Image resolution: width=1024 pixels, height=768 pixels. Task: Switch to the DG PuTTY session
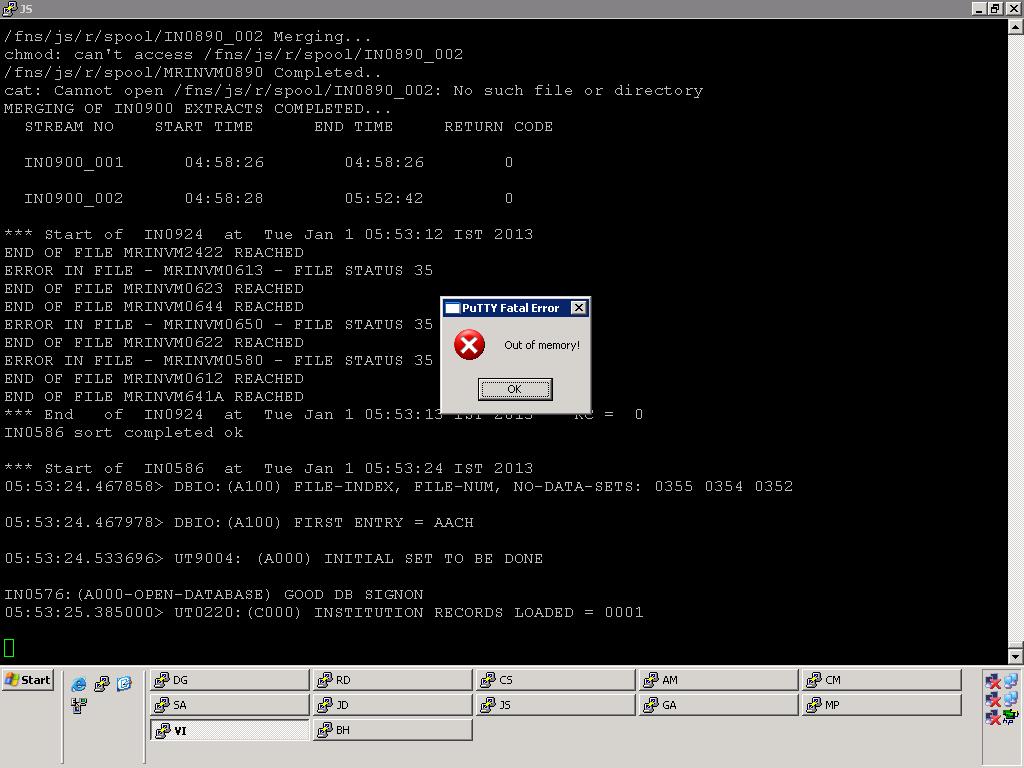pyautogui.click(x=229, y=680)
